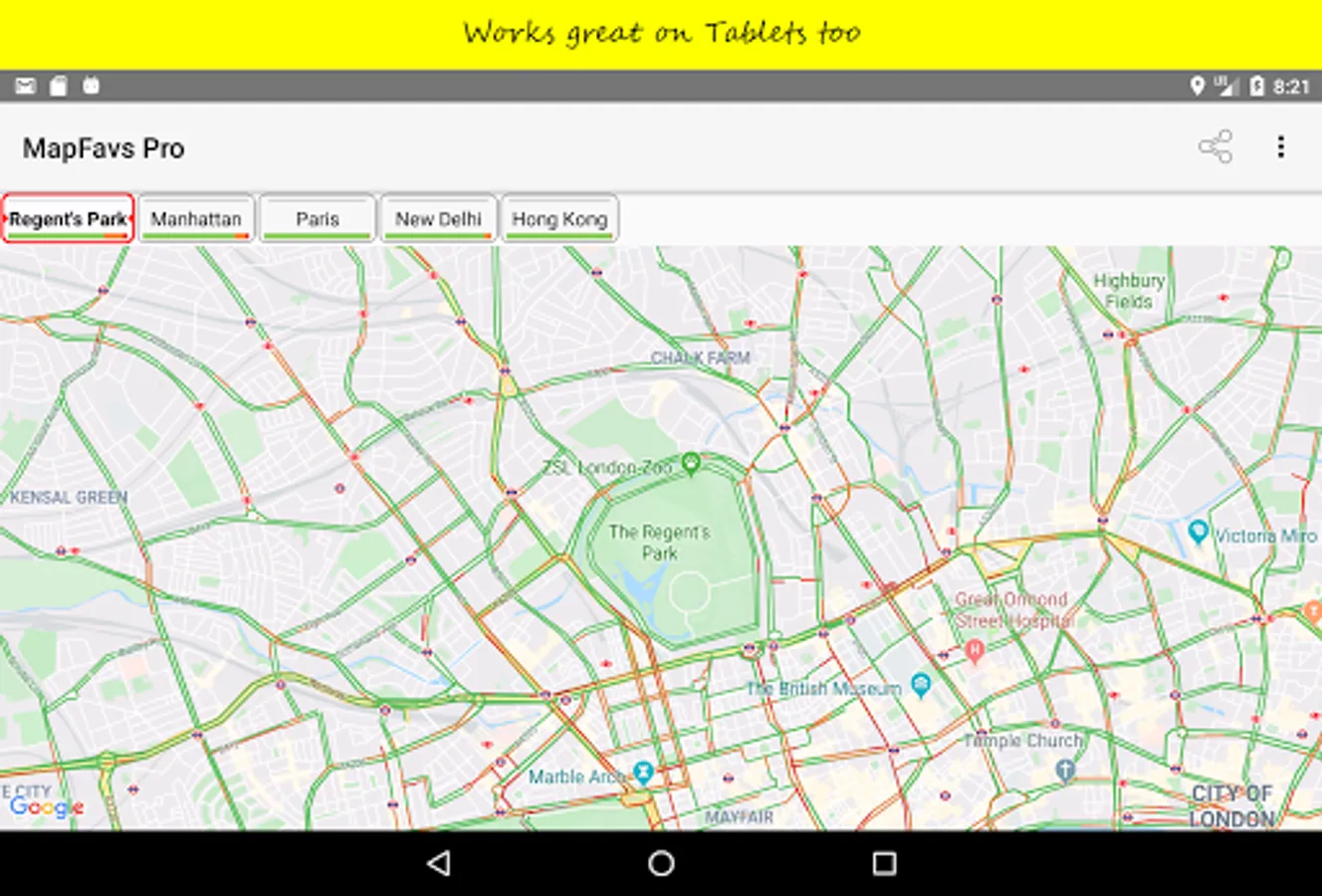This screenshot has width=1322, height=896.
Task: Tap The Regent's Park label on map
Action: [x=659, y=543]
